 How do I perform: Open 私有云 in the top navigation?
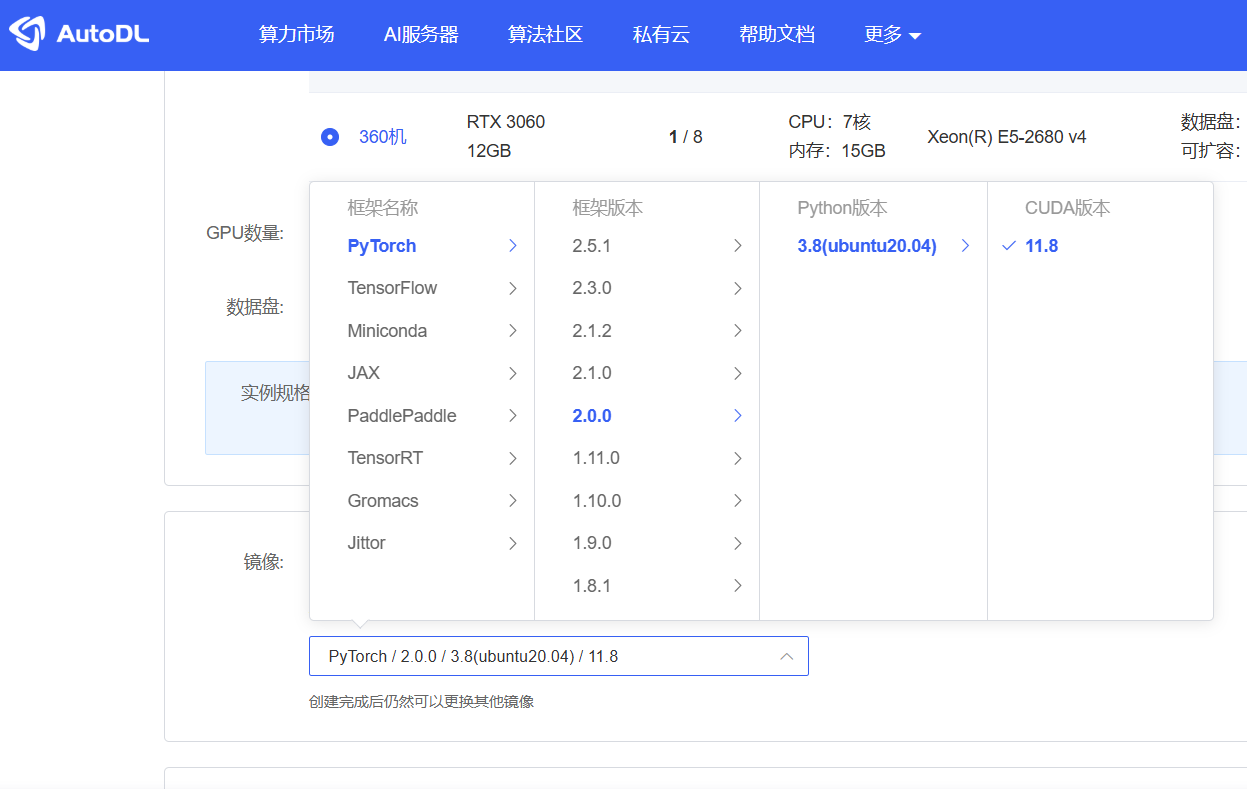point(661,34)
